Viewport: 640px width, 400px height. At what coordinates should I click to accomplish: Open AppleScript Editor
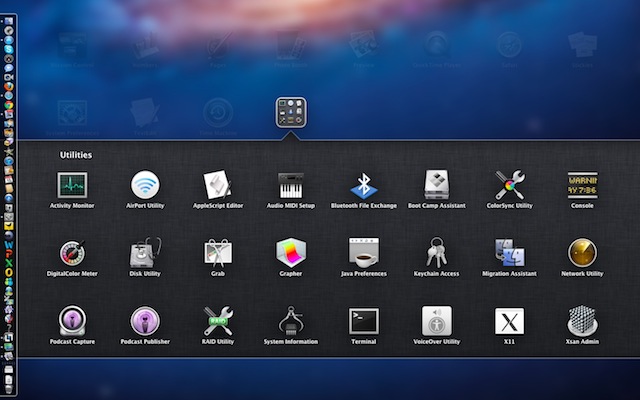click(x=218, y=185)
